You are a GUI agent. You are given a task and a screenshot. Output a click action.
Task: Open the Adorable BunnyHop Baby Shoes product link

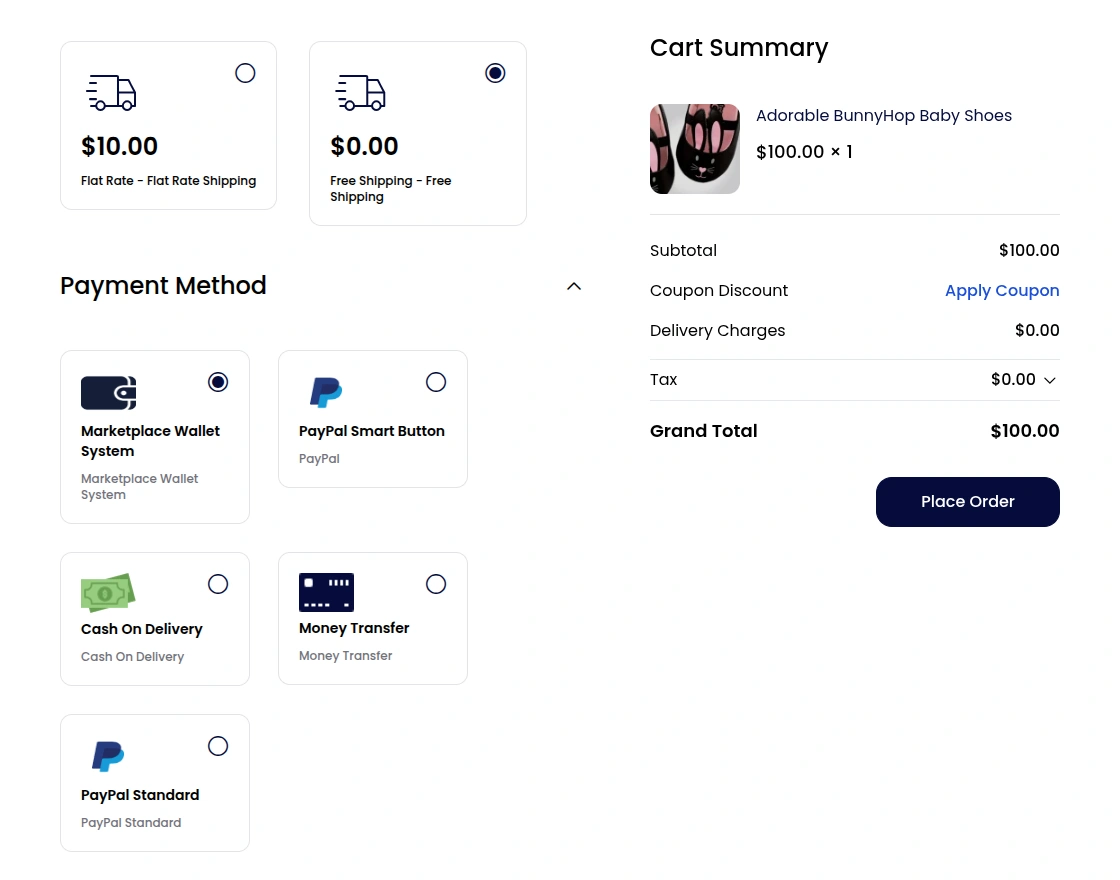coord(884,115)
